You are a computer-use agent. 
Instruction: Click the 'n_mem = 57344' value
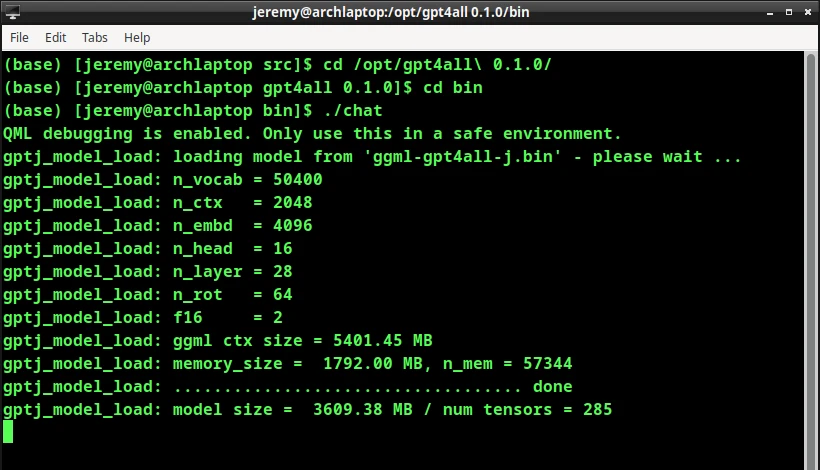508,364
